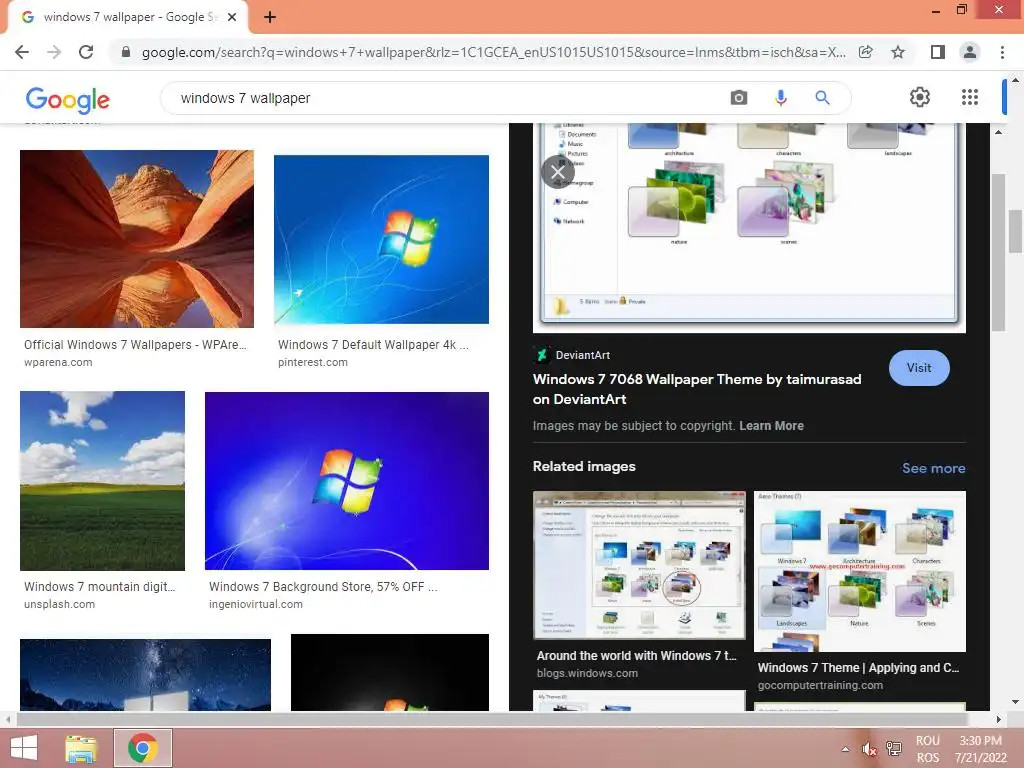The image size is (1024, 768).
Task: Close the windows 7 wallpaper tab
Action: (232, 17)
